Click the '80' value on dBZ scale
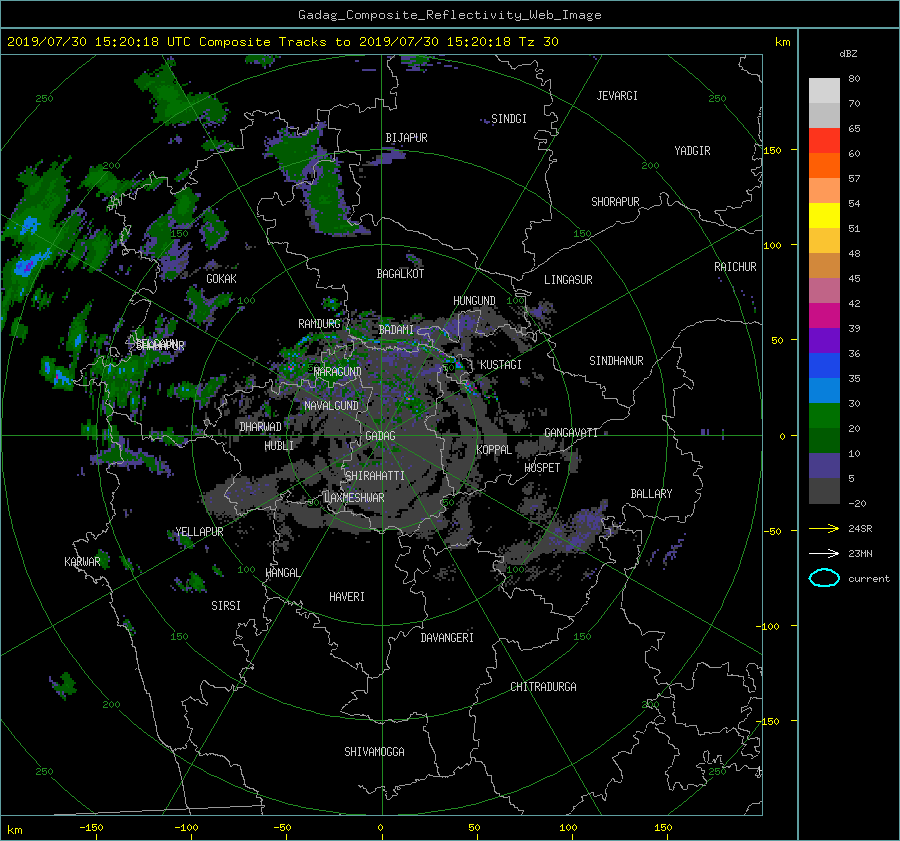 coord(854,79)
